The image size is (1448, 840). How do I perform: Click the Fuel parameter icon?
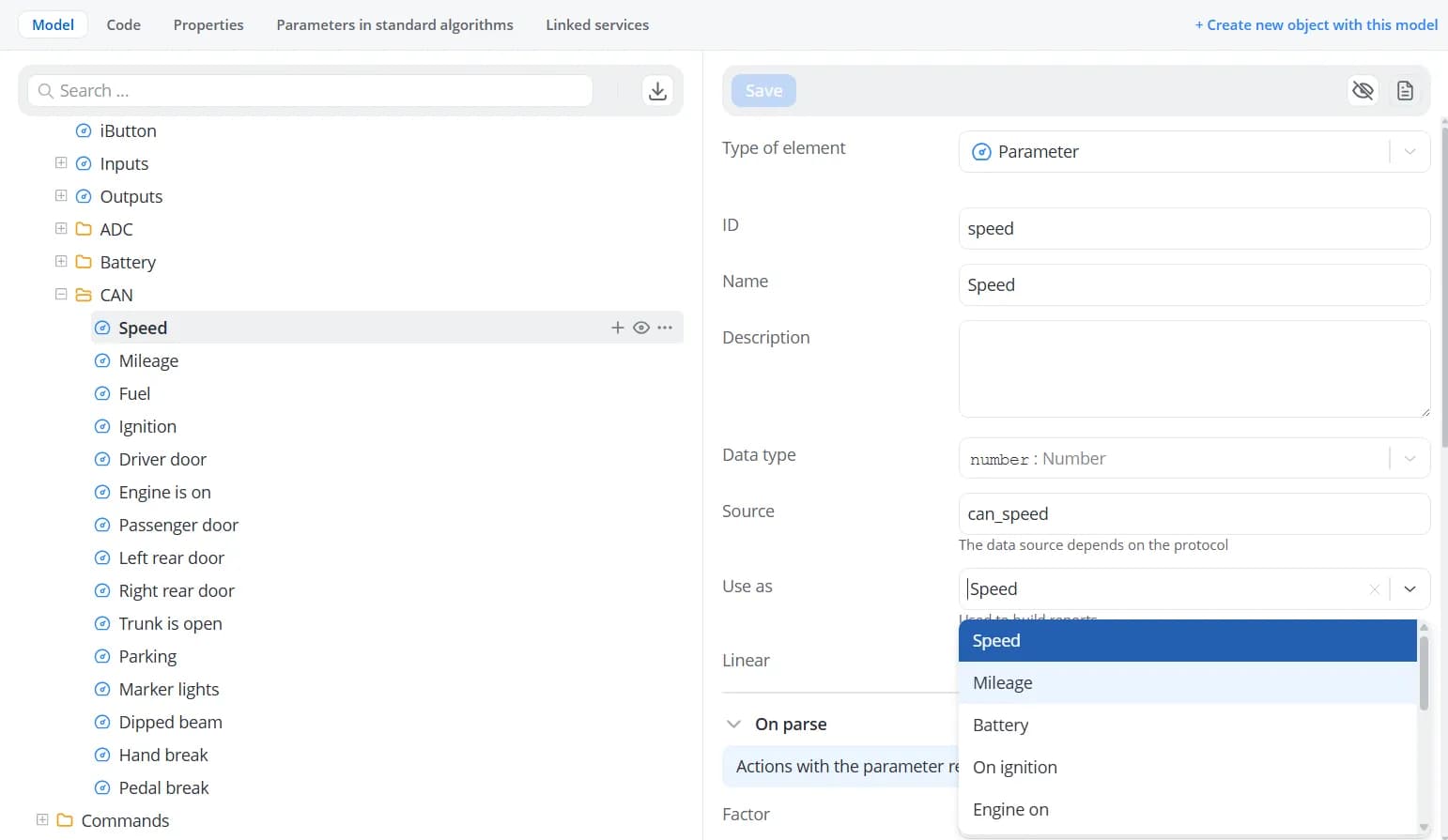[102, 393]
